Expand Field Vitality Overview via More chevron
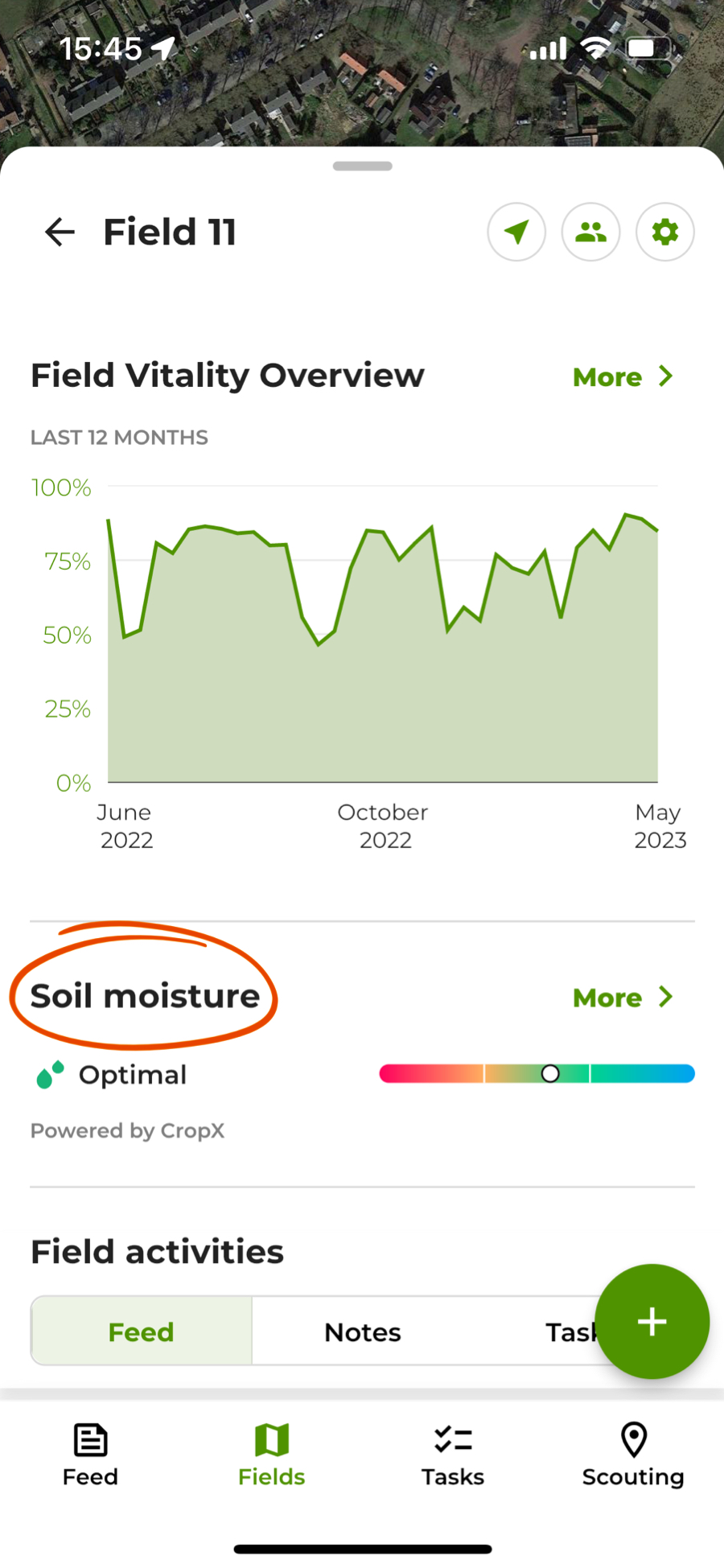This screenshot has width=724, height=1568. (x=665, y=376)
